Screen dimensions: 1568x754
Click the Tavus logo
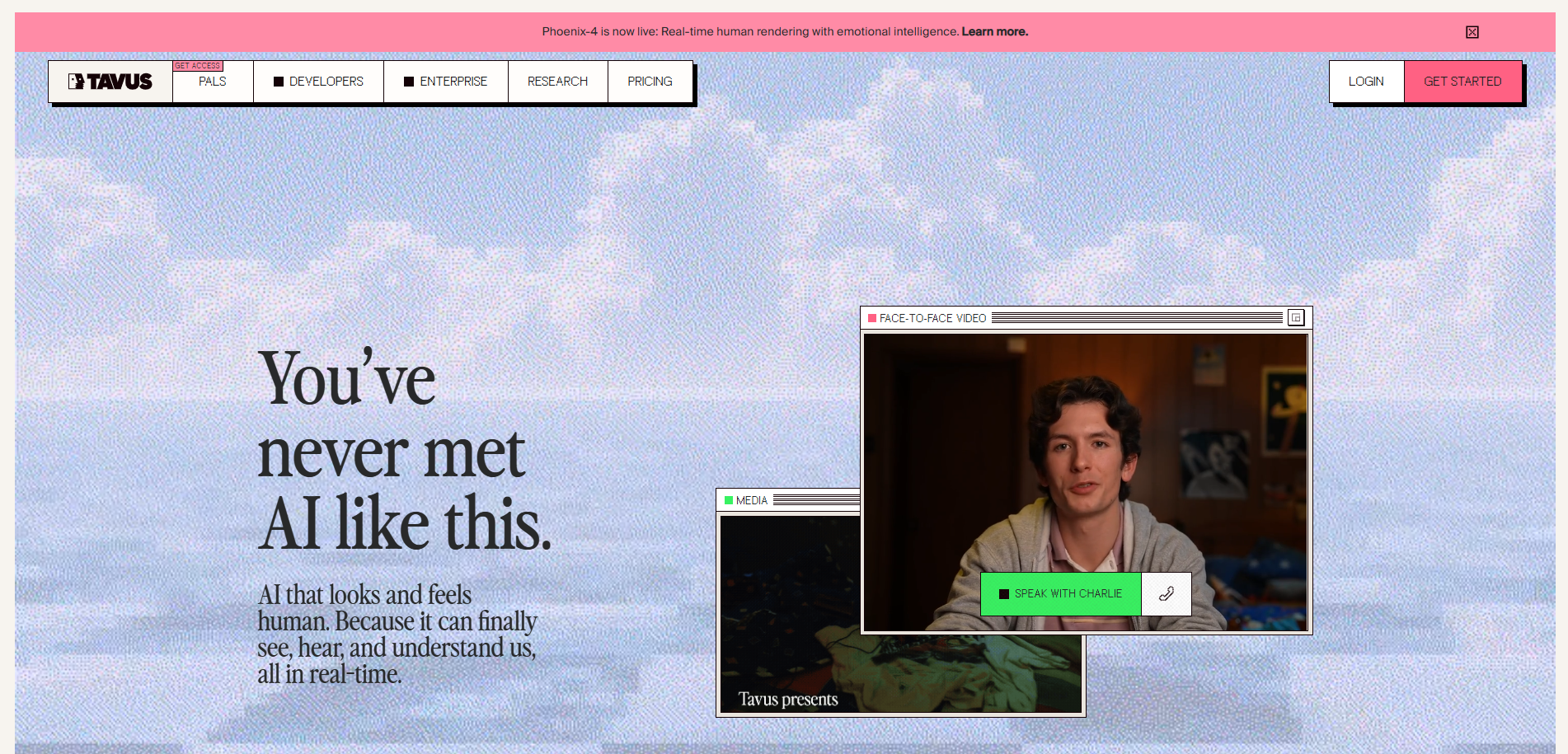[x=110, y=82]
